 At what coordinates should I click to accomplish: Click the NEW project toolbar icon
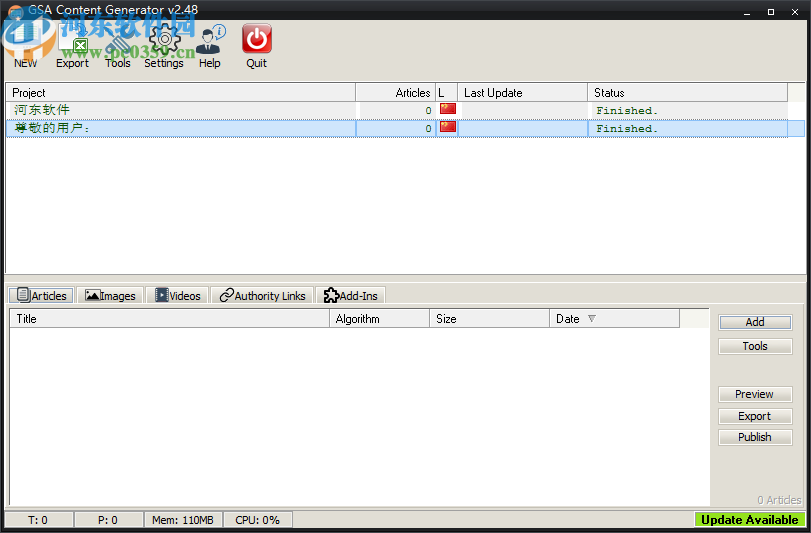click(x=26, y=44)
